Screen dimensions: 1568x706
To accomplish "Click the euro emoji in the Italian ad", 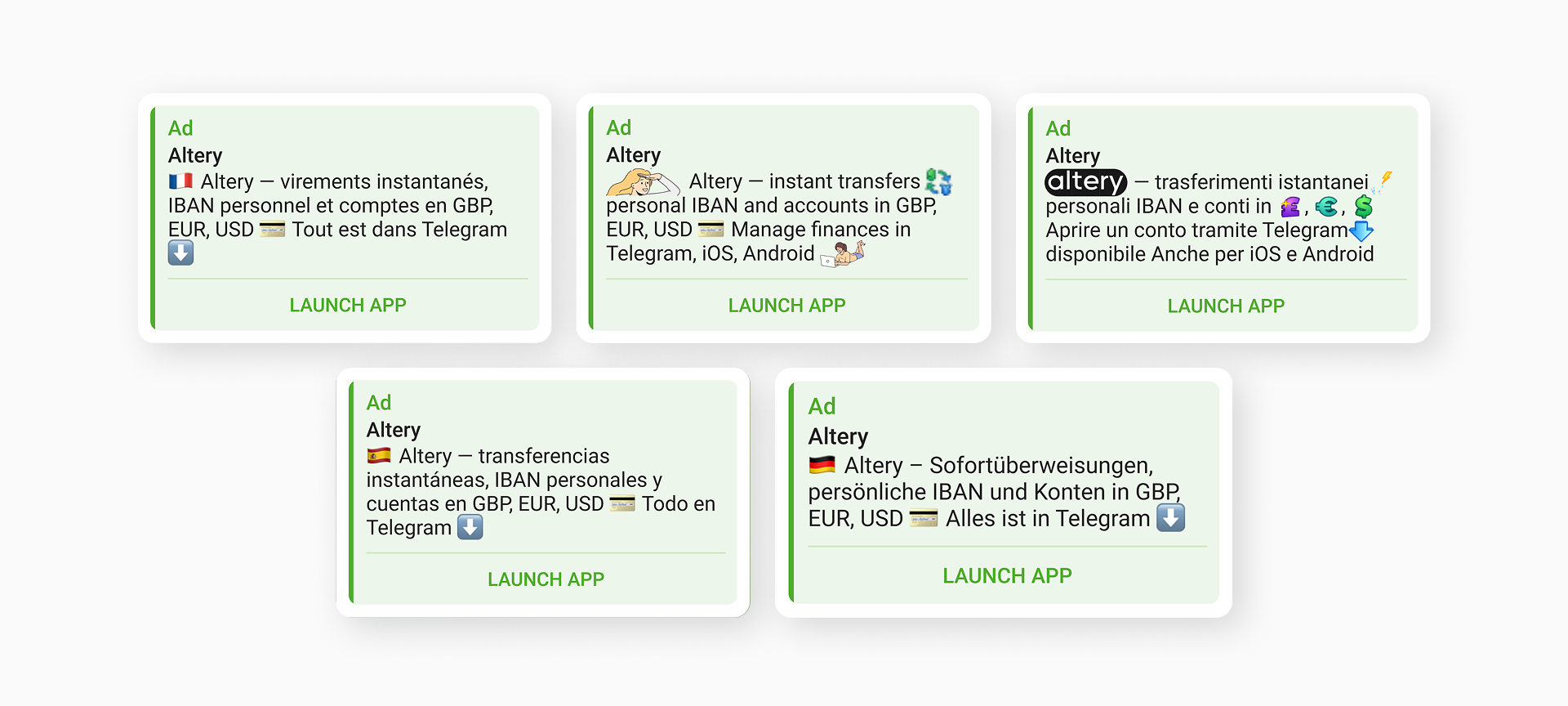I will point(1327,206).
